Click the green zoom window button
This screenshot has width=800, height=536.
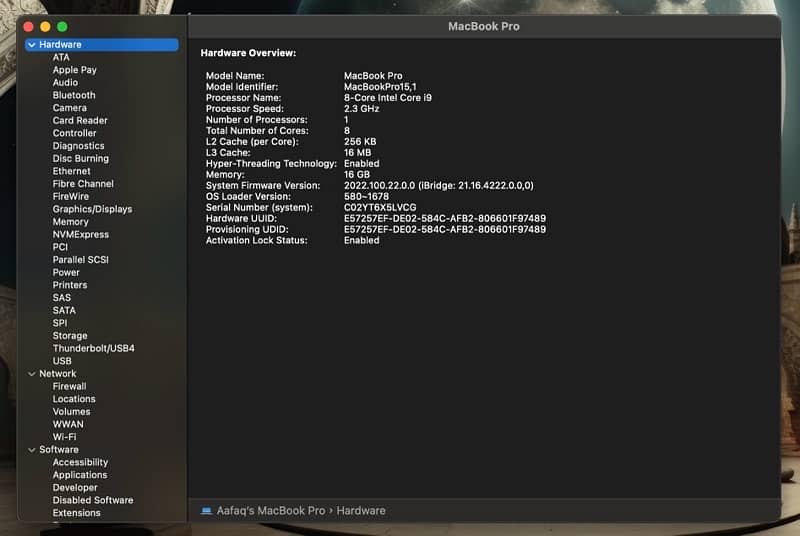point(62,26)
